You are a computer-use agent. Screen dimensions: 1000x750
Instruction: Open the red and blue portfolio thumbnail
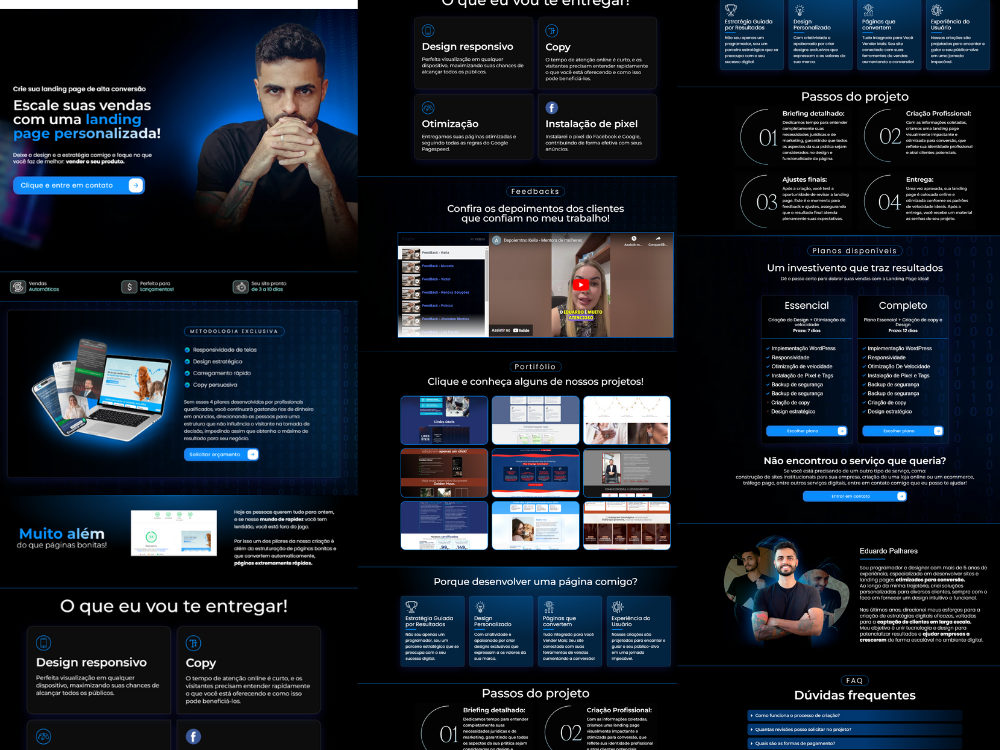click(536, 473)
